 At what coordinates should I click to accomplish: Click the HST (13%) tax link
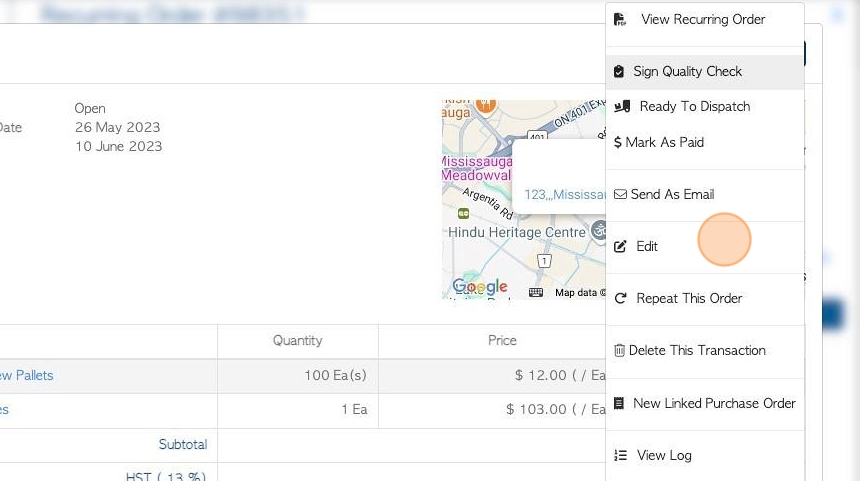tap(166, 477)
